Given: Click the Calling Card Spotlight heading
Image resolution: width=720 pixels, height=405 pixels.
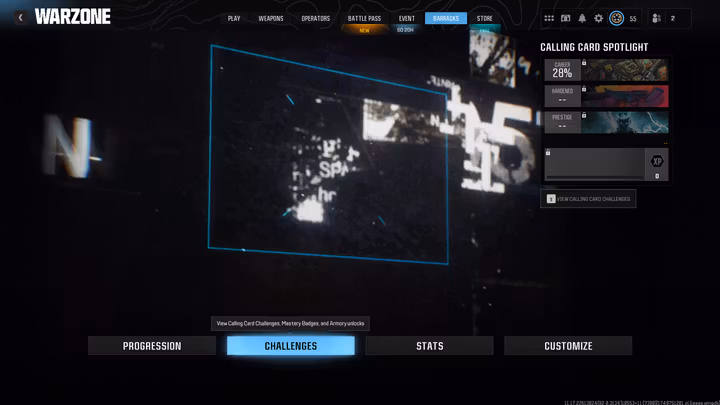Looking at the screenshot, I should (594, 47).
